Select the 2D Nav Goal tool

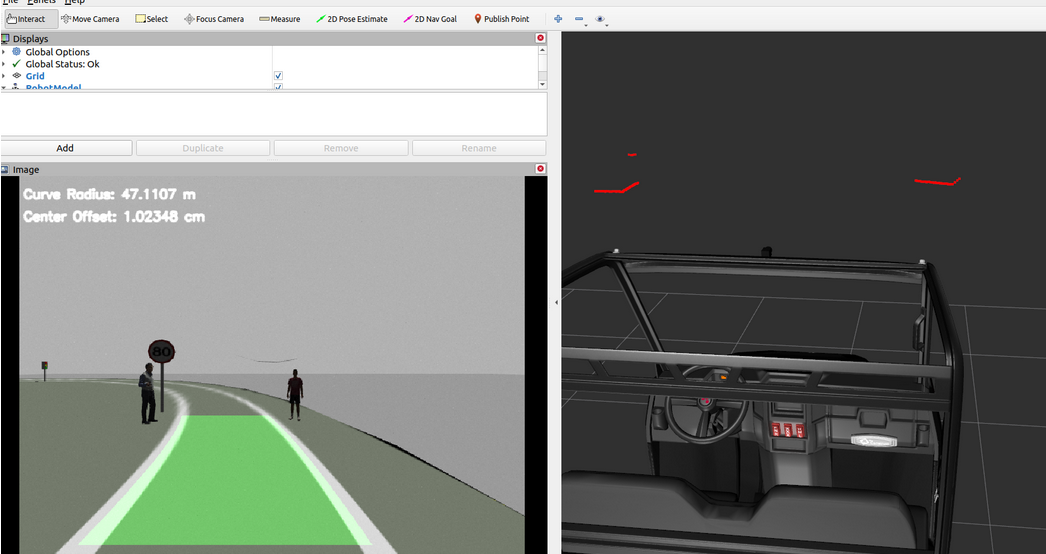(430, 19)
